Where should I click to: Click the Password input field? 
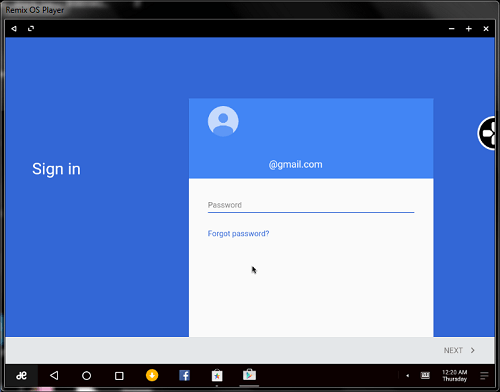click(x=311, y=205)
